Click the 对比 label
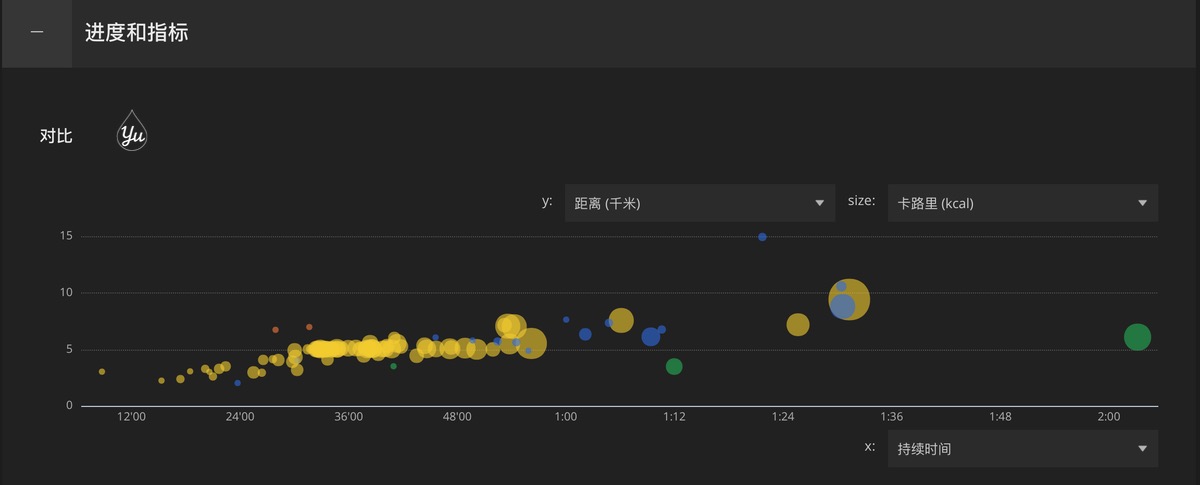The width and height of the screenshot is (1200, 485). click(x=55, y=137)
